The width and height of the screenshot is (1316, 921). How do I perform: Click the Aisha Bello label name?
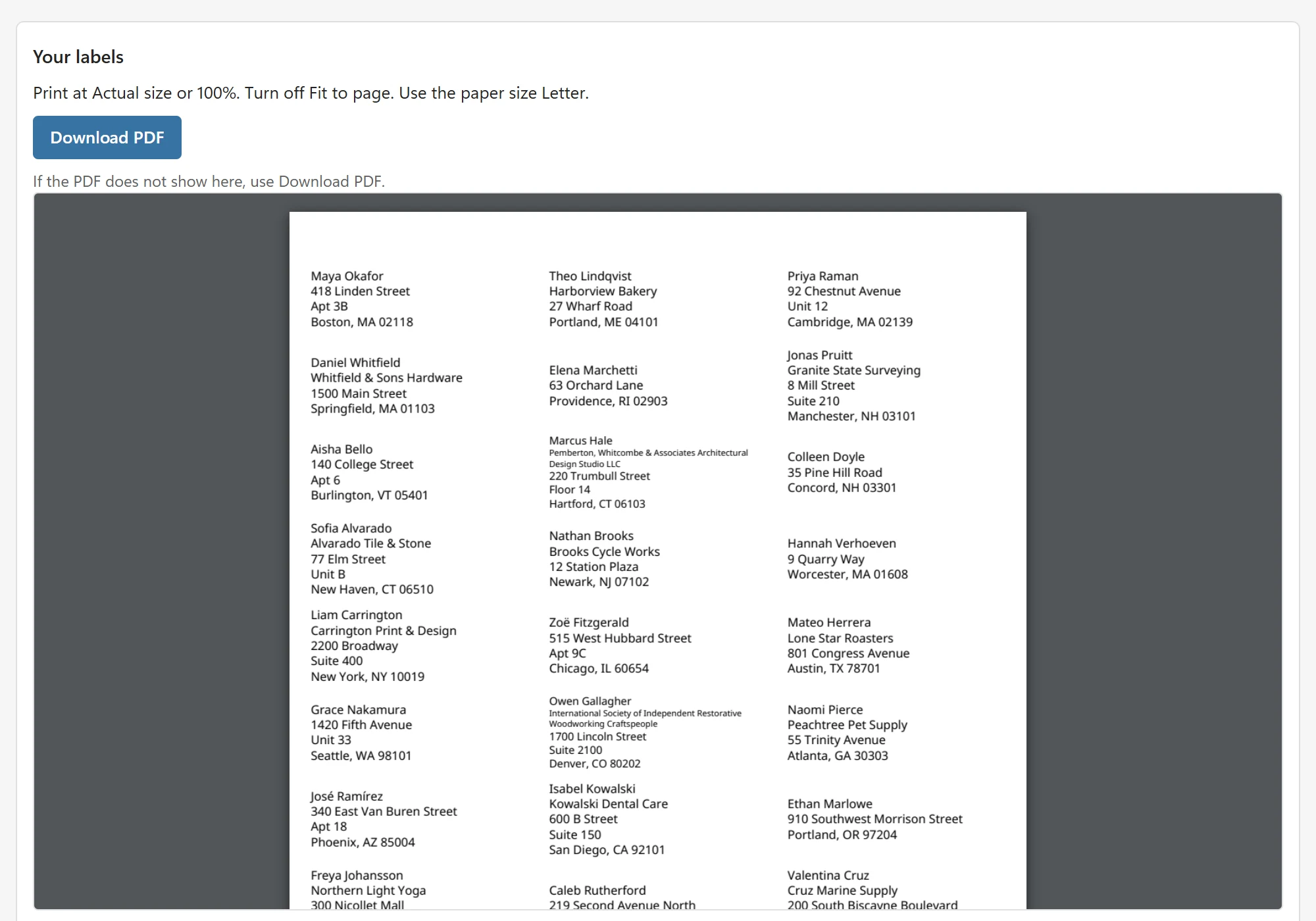342,449
